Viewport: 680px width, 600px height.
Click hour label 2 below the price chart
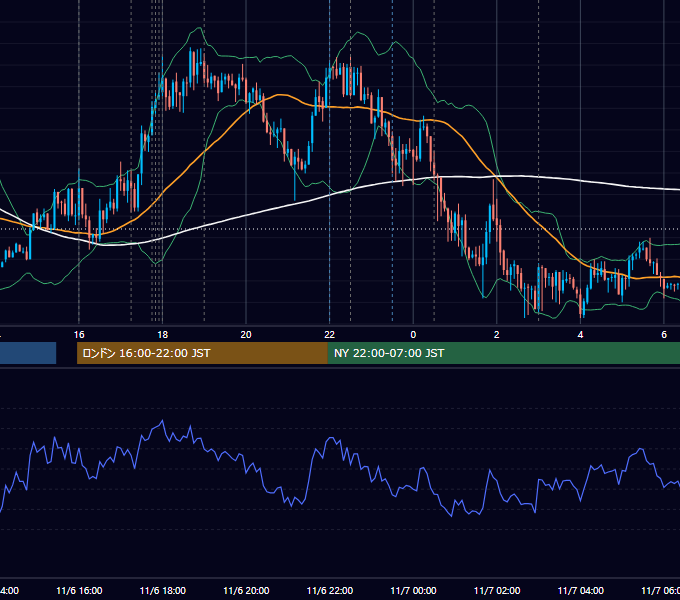pyautogui.click(x=497, y=335)
